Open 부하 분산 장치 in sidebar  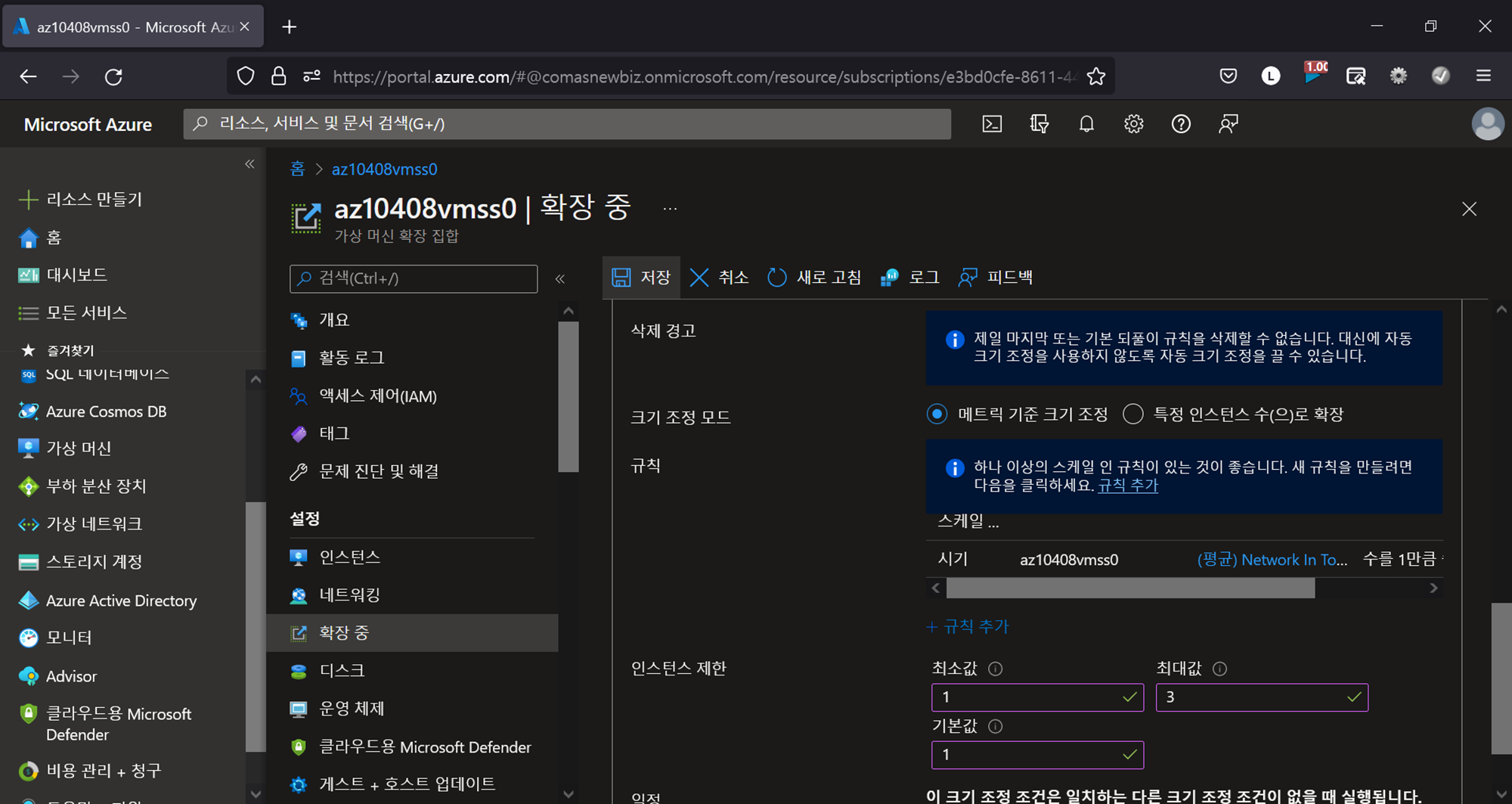point(82,486)
